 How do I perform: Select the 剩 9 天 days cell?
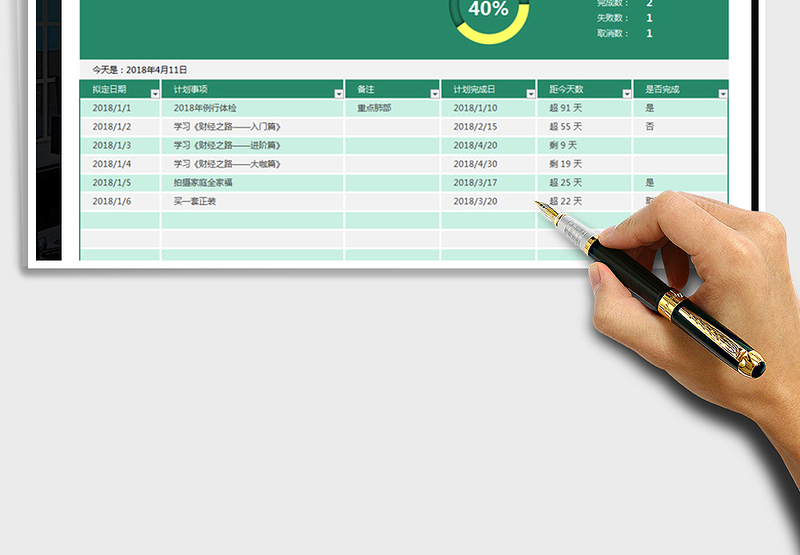pos(564,145)
